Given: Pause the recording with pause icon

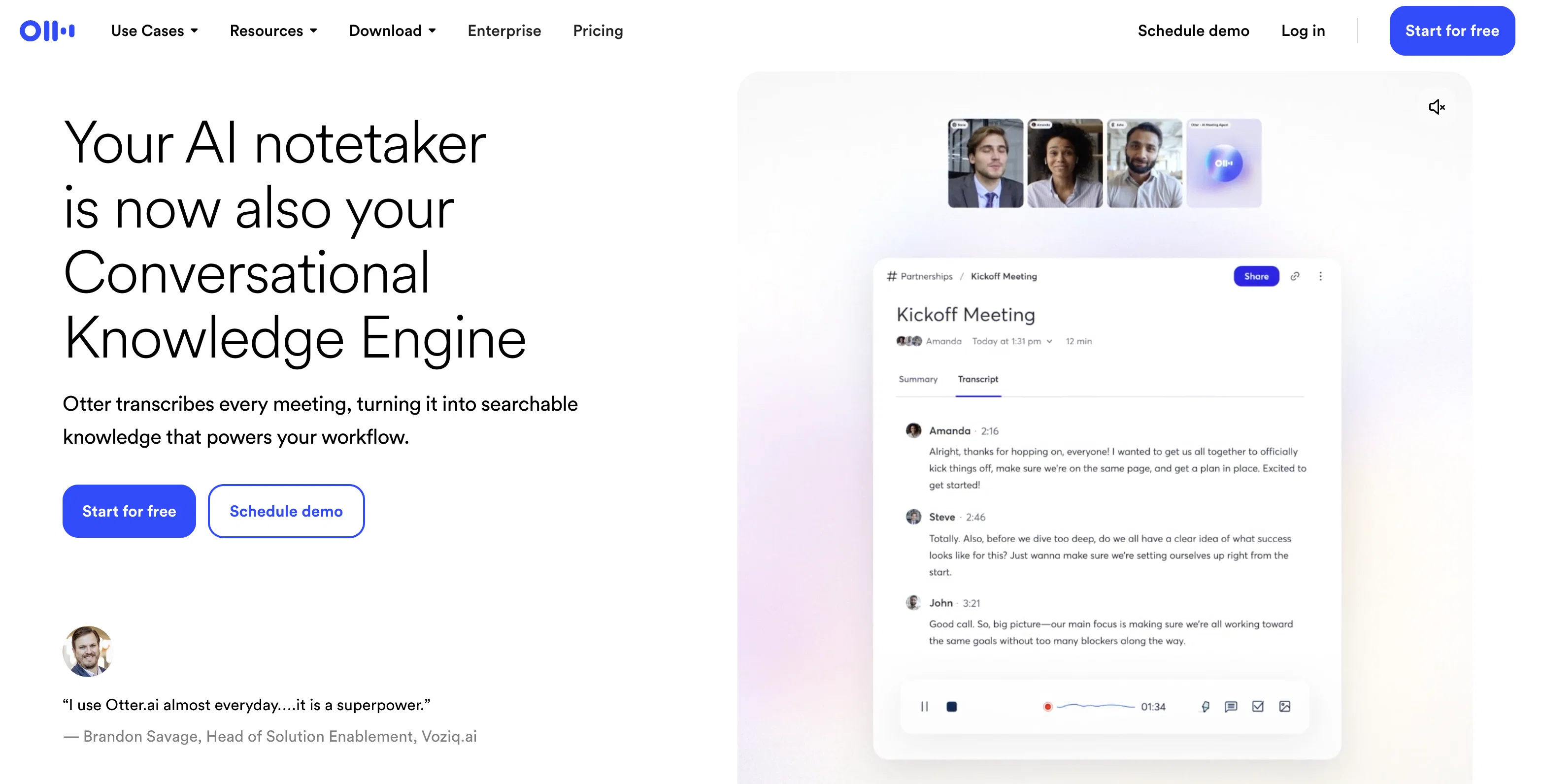Looking at the screenshot, I should tap(924, 707).
